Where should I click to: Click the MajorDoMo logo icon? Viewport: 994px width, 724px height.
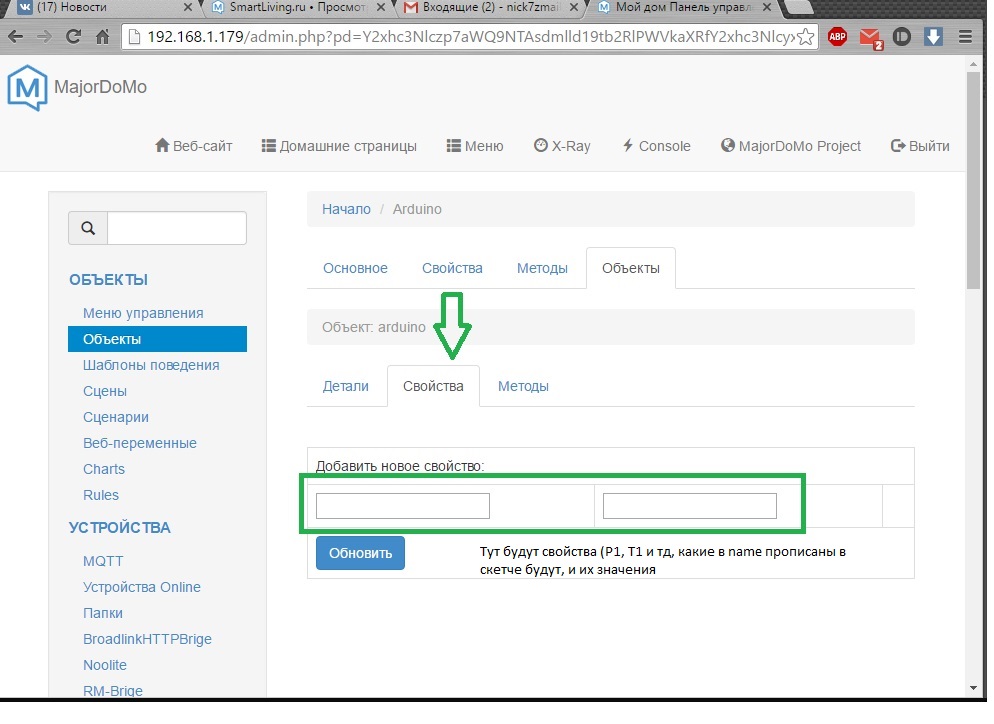coord(27,87)
